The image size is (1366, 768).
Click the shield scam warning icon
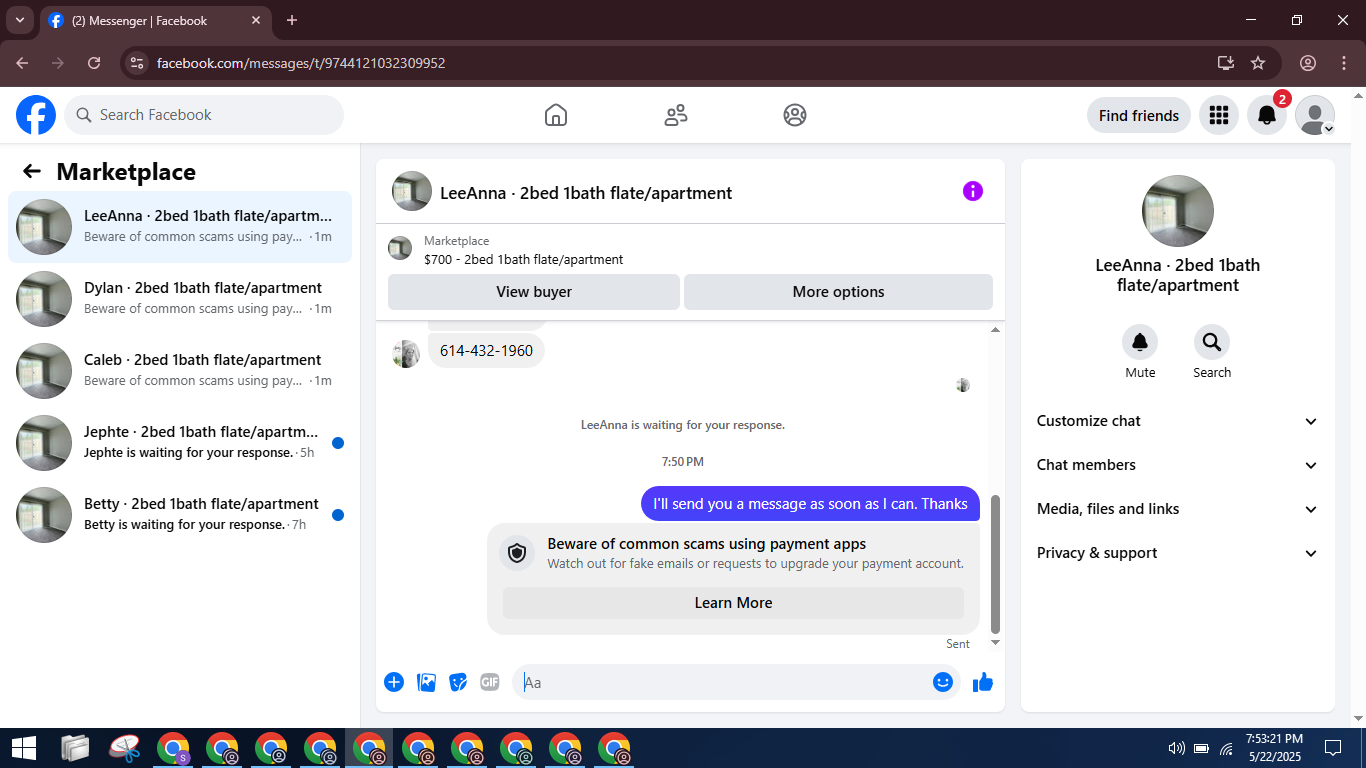tap(517, 553)
